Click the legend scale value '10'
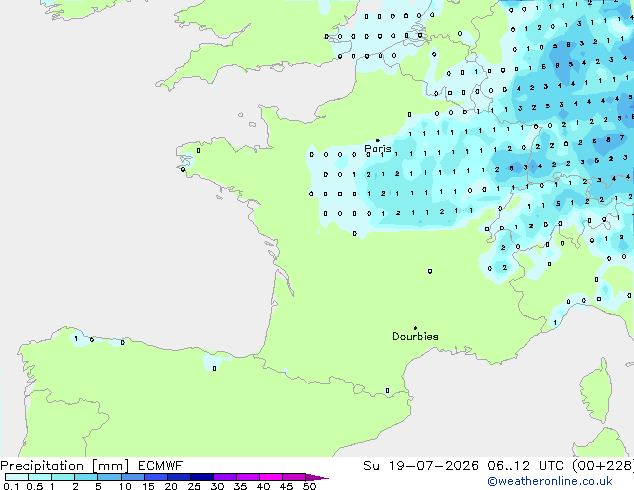The height and width of the screenshot is (490, 634). click(125, 486)
